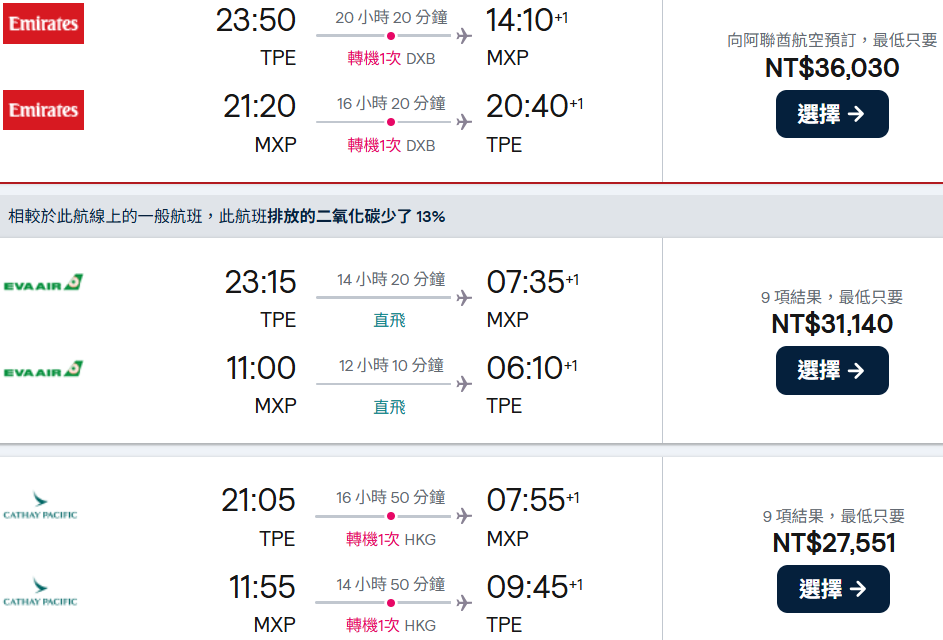Click the Emirates logo on the return flight

tap(43, 110)
